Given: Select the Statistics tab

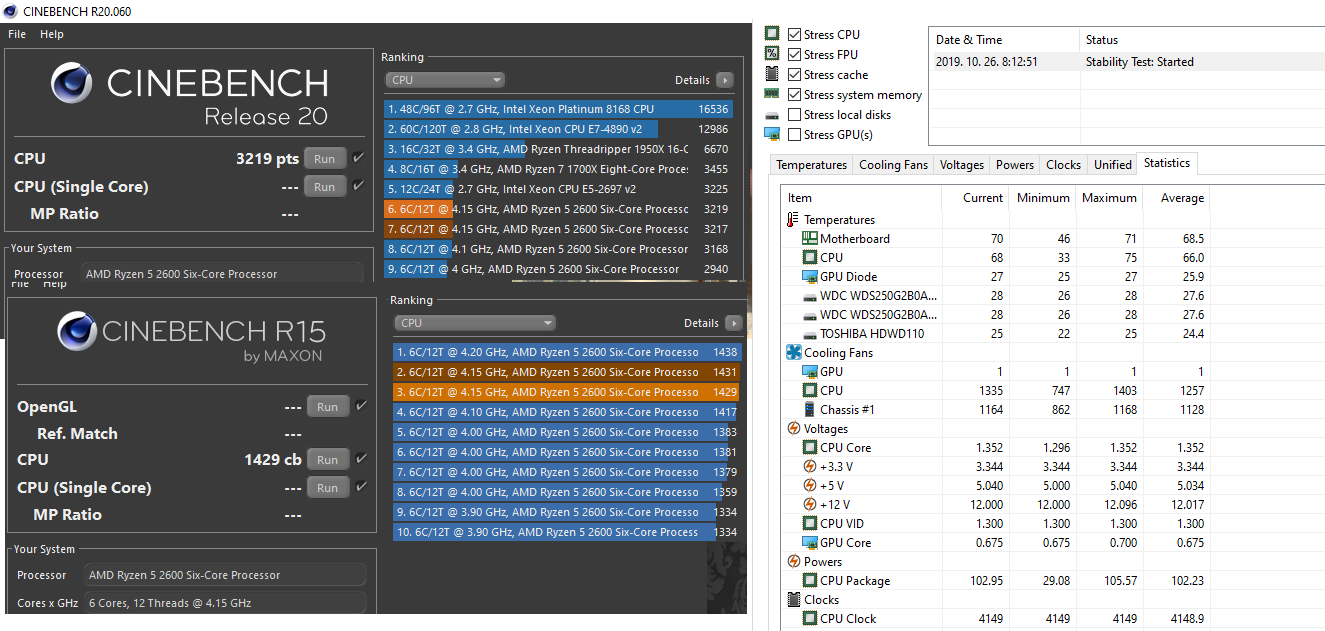Looking at the screenshot, I should coord(1167,163).
